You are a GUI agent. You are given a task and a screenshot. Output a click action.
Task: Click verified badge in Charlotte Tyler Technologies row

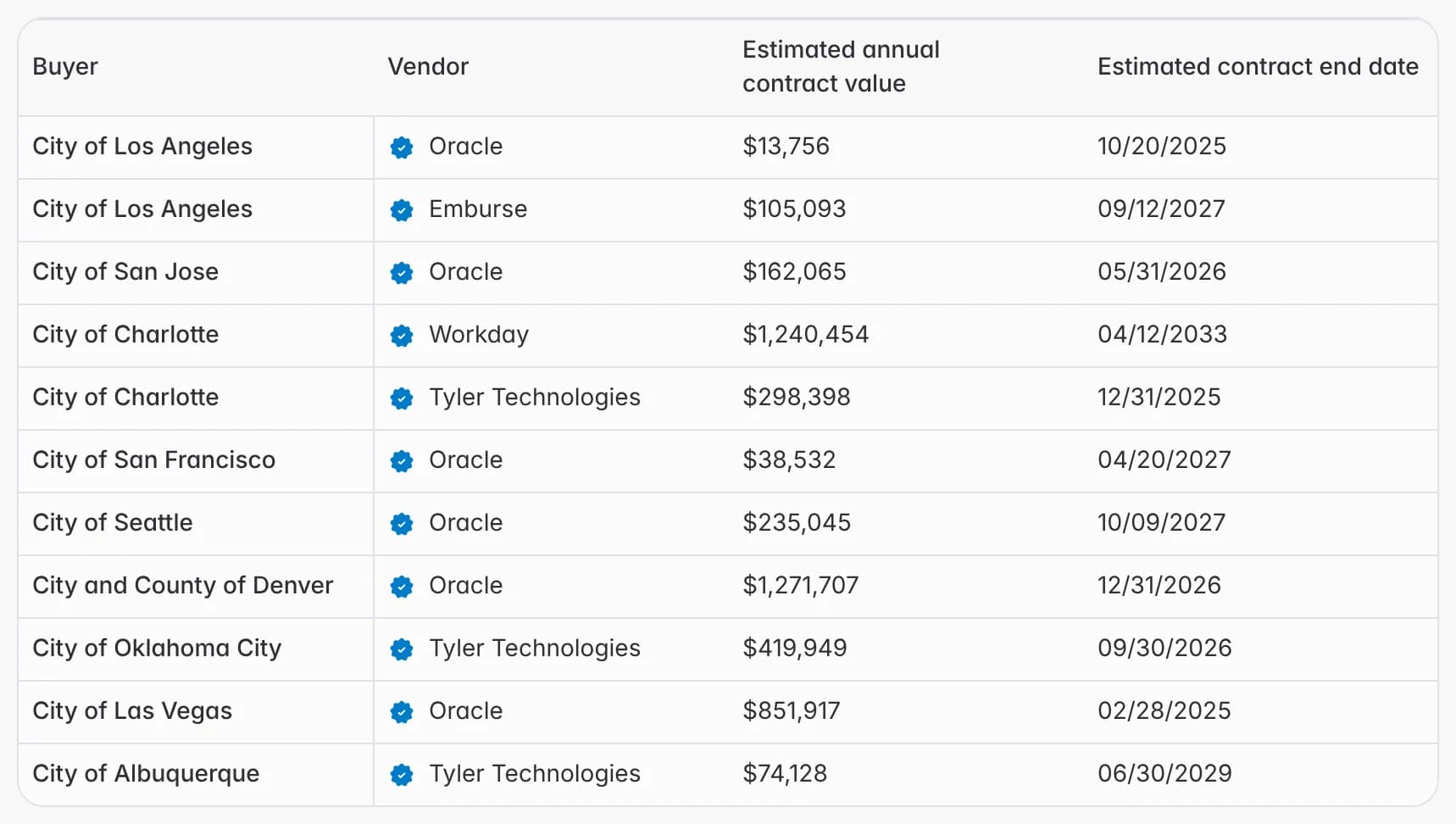[x=402, y=398]
